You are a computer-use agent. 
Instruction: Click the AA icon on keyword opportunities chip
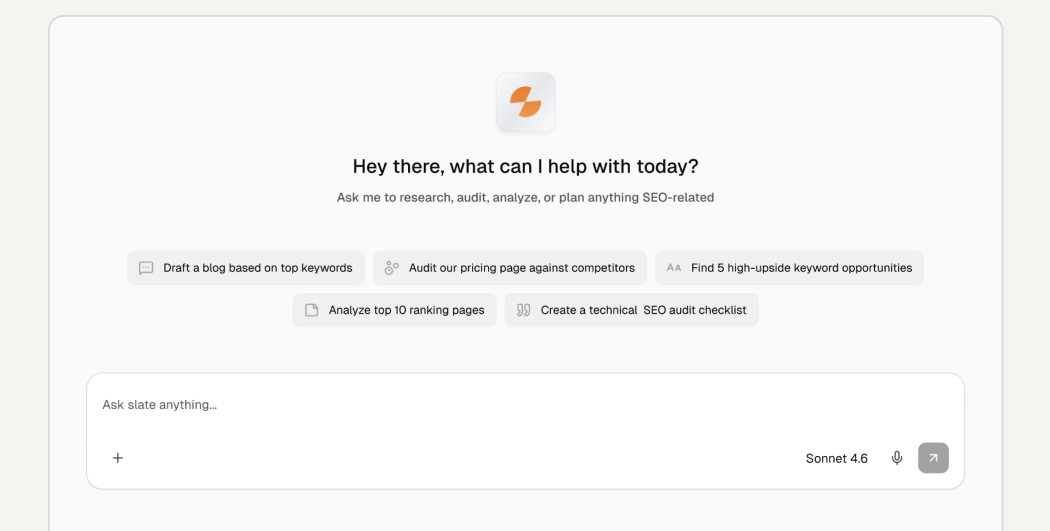click(x=674, y=268)
